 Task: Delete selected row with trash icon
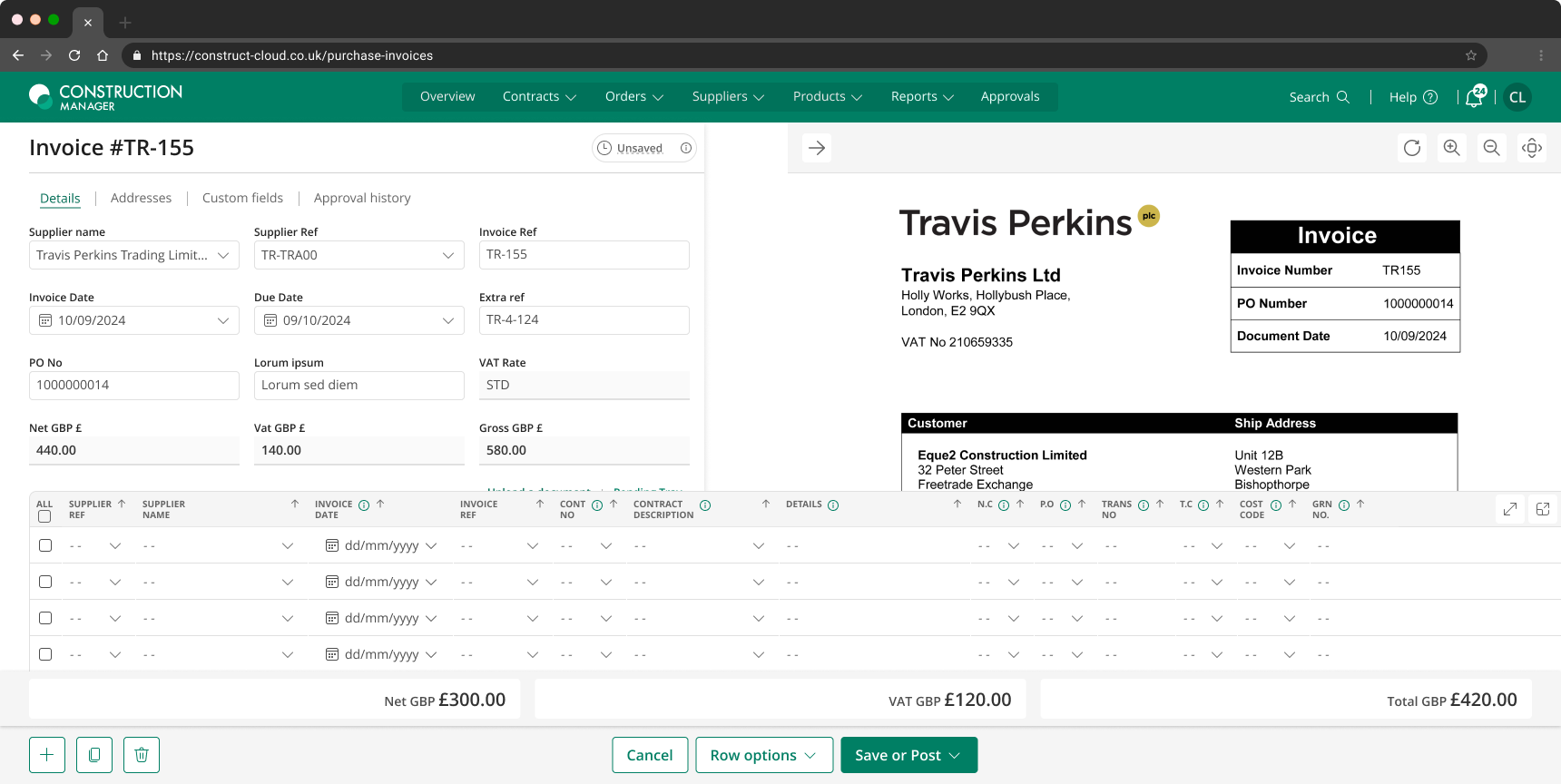click(x=142, y=755)
